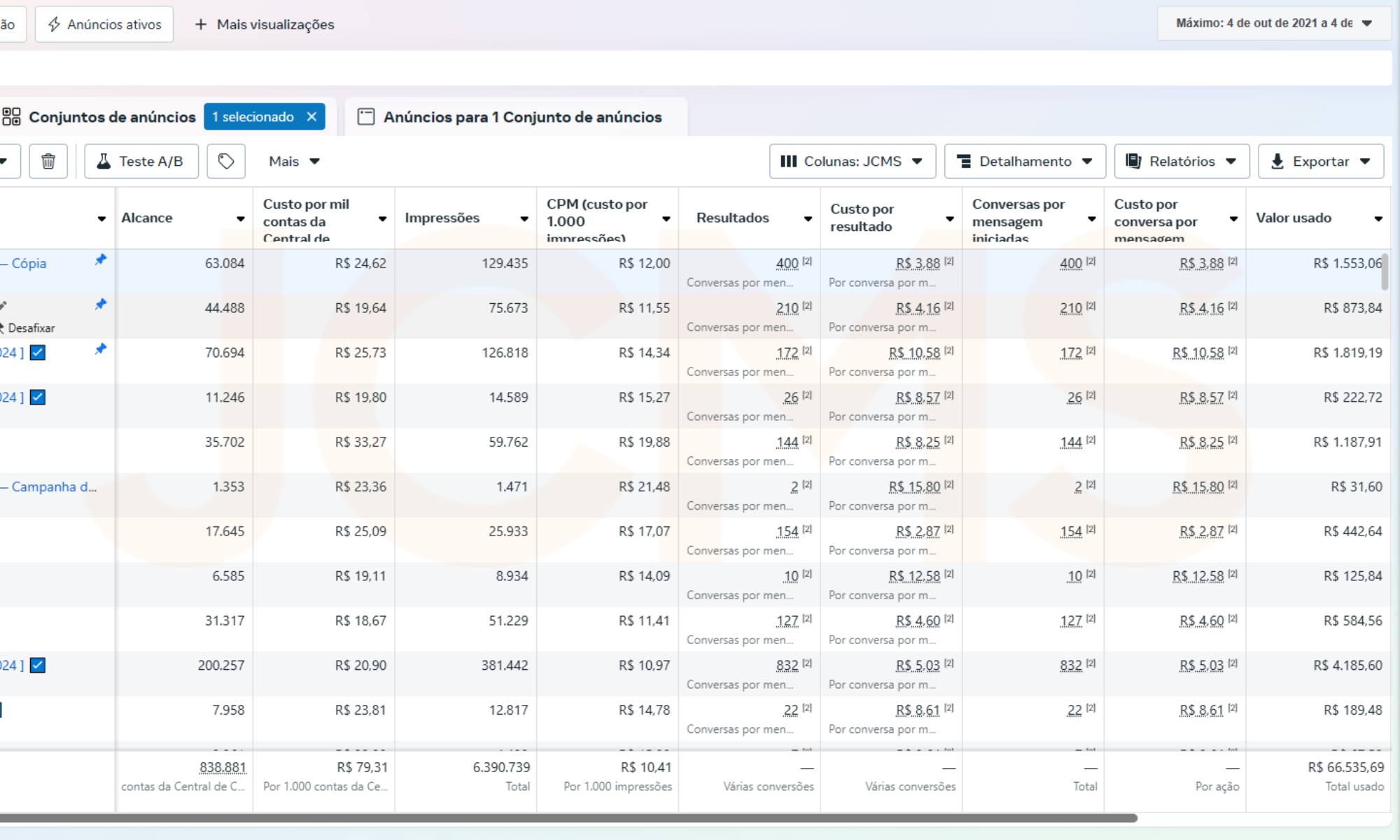Click the pin icon on the 70.694 row

pyautogui.click(x=101, y=349)
